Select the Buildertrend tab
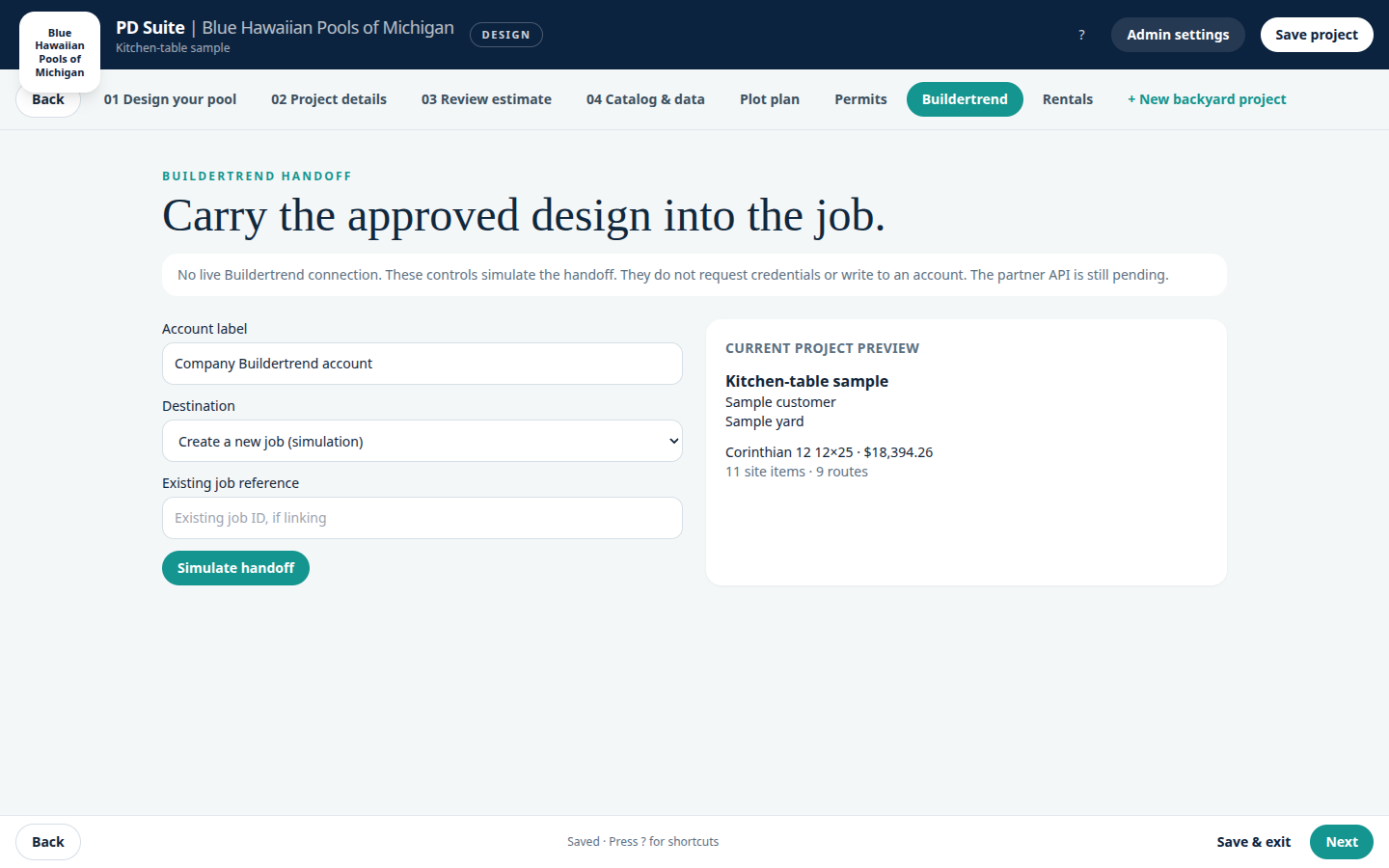The image size is (1389, 868). 965,99
